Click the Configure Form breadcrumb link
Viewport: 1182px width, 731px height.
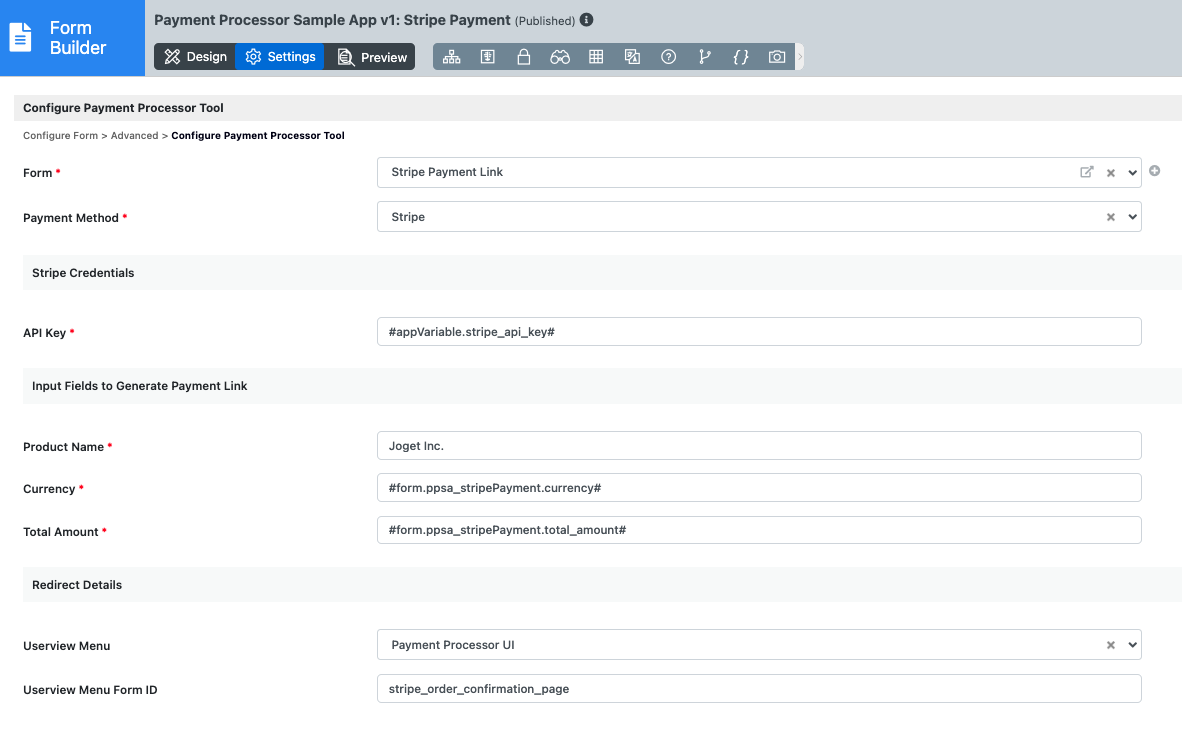tap(60, 135)
